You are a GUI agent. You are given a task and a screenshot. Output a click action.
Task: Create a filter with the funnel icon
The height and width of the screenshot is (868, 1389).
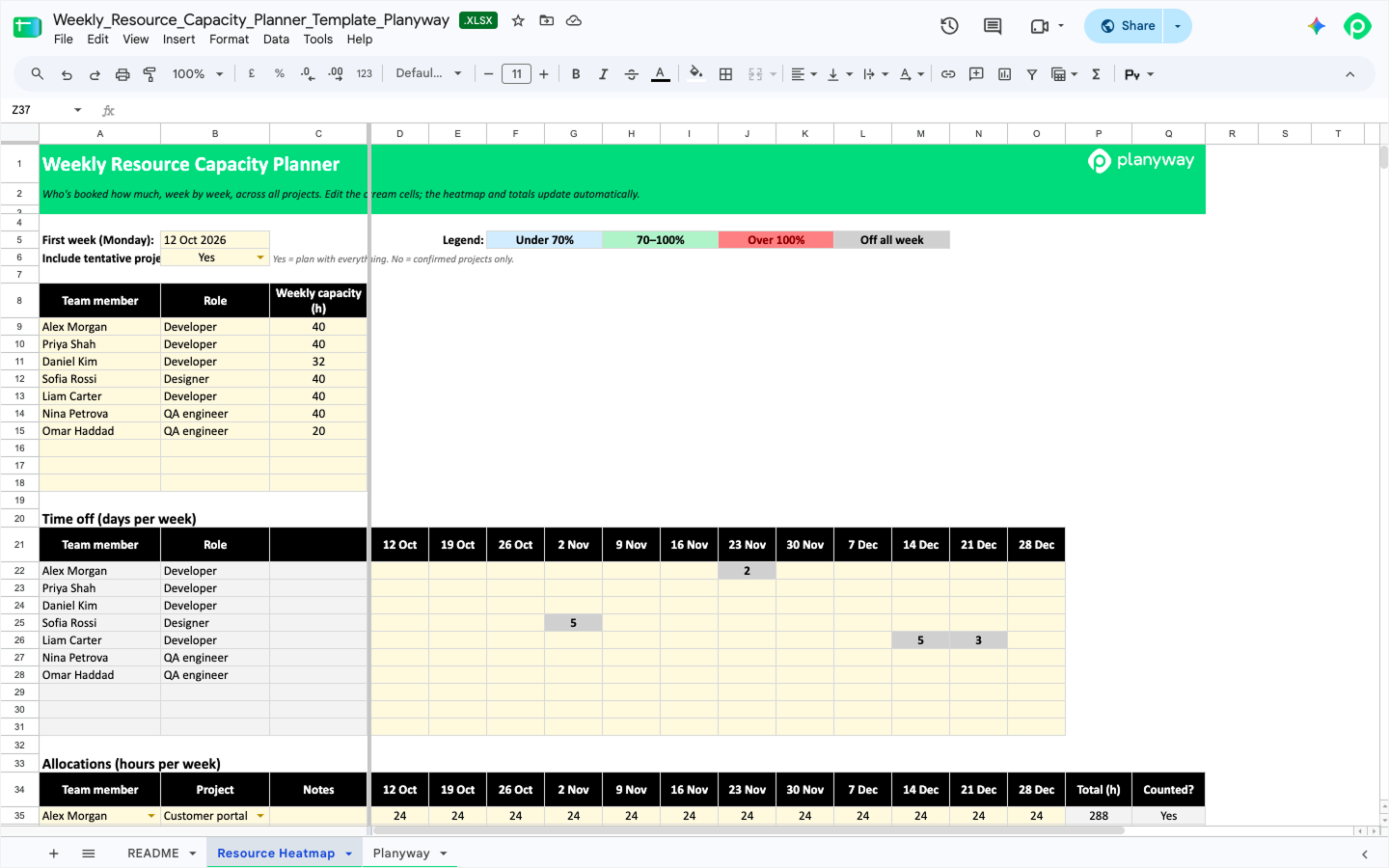[1032, 74]
